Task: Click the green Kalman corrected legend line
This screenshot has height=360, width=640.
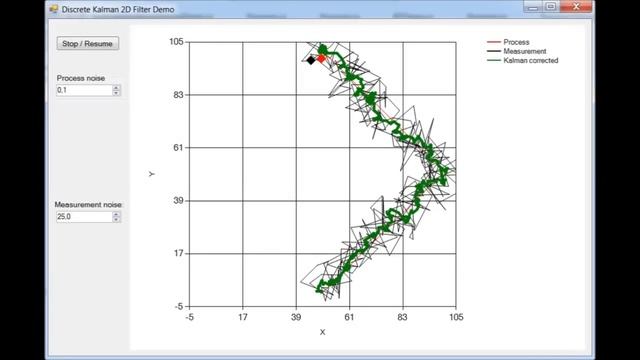Action: coord(494,60)
